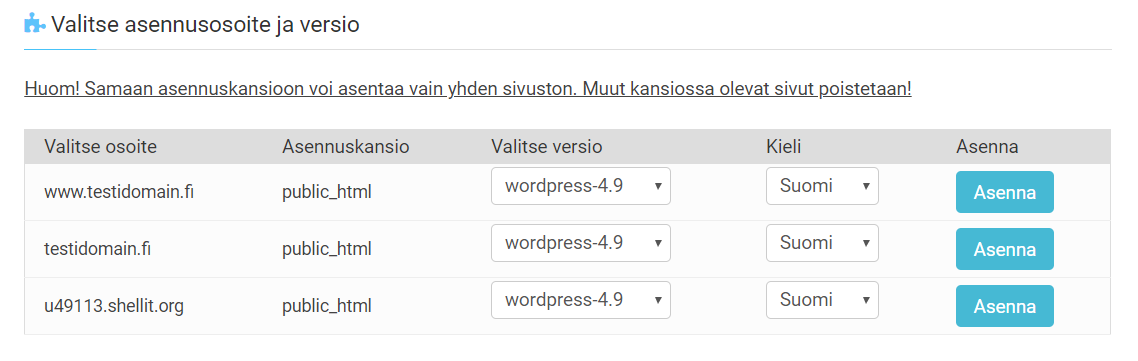Image resolution: width=1138 pixels, height=361 pixels.
Task: Click the blue puzzle piece icon
Action: tap(34, 25)
